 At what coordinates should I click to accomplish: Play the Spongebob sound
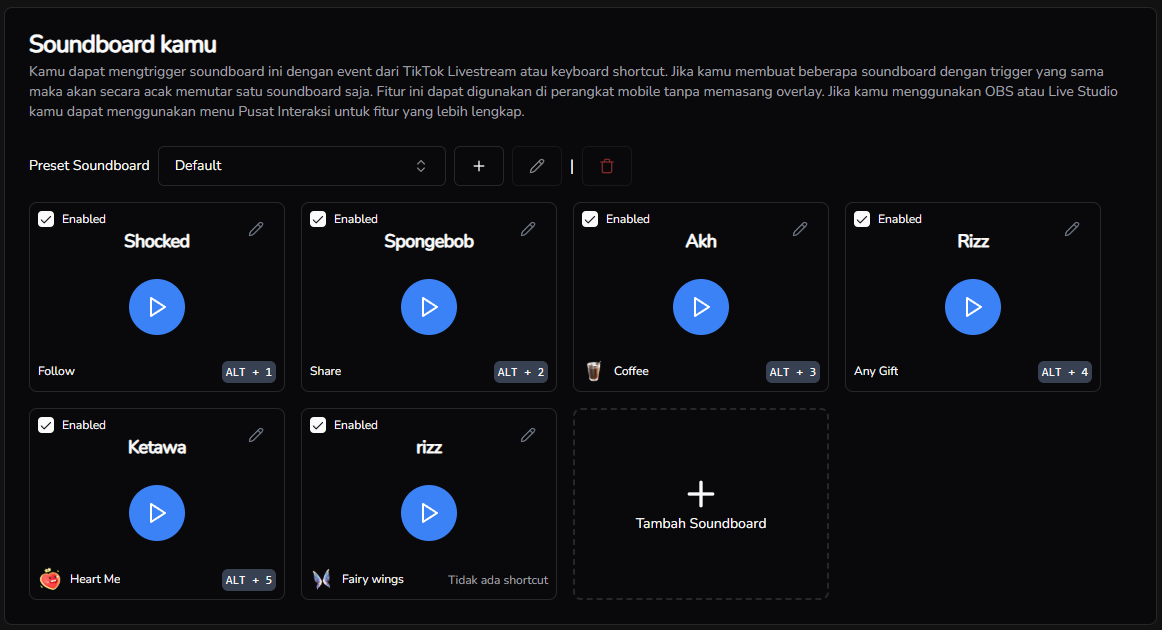point(429,307)
